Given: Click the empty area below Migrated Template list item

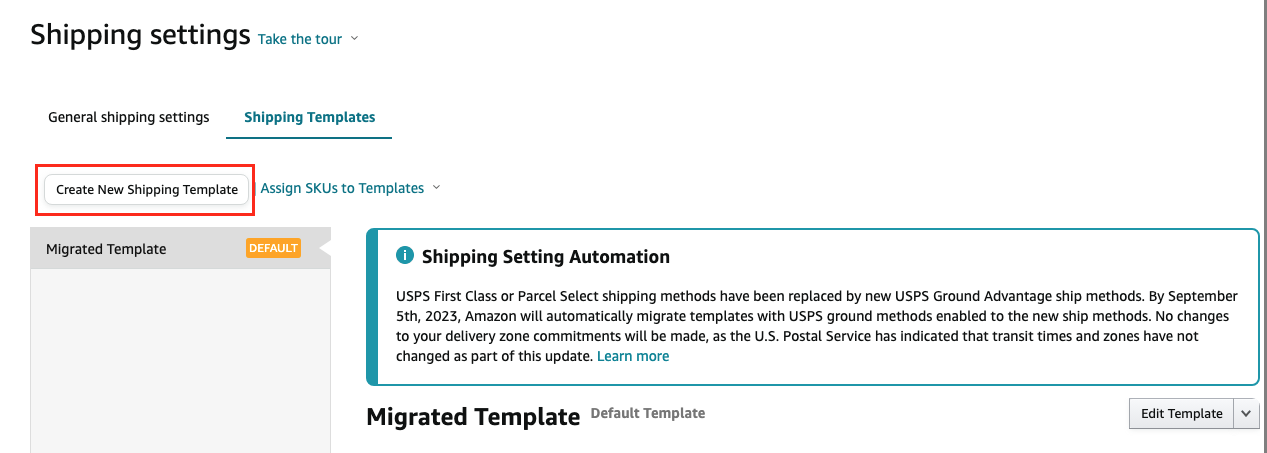Looking at the screenshot, I should 180,361.
